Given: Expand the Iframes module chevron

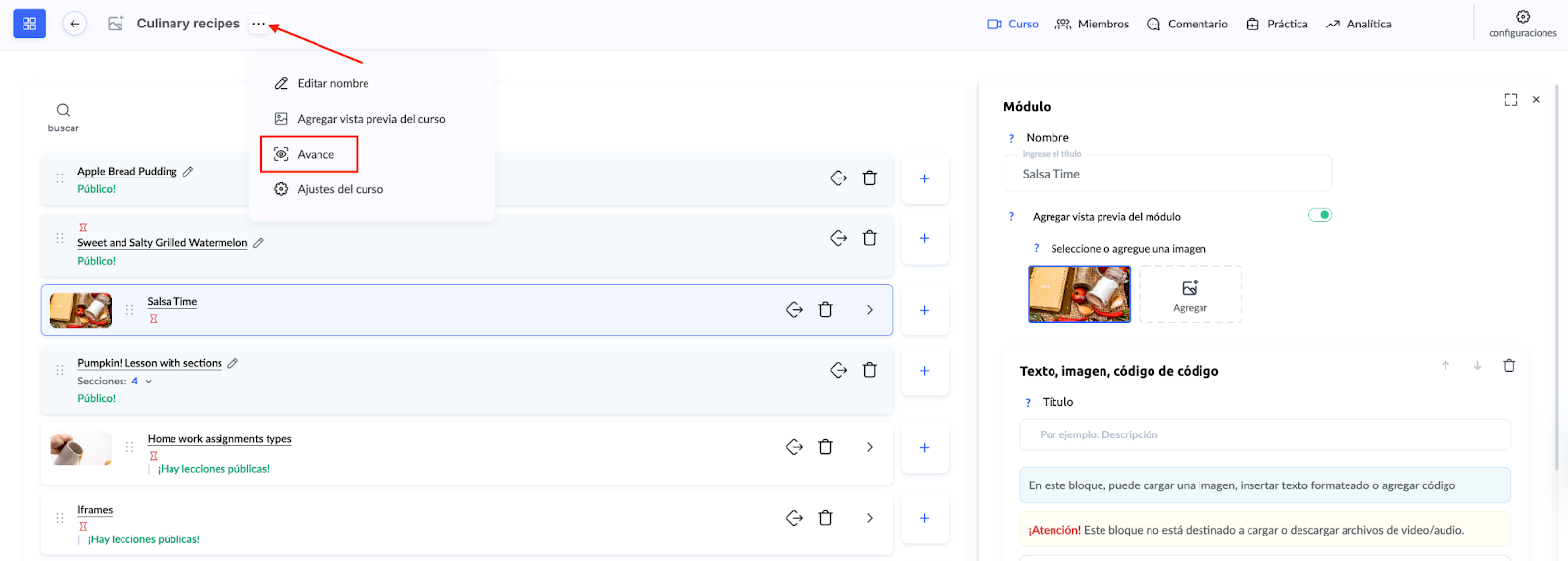Looking at the screenshot, I should pos(870,518).
